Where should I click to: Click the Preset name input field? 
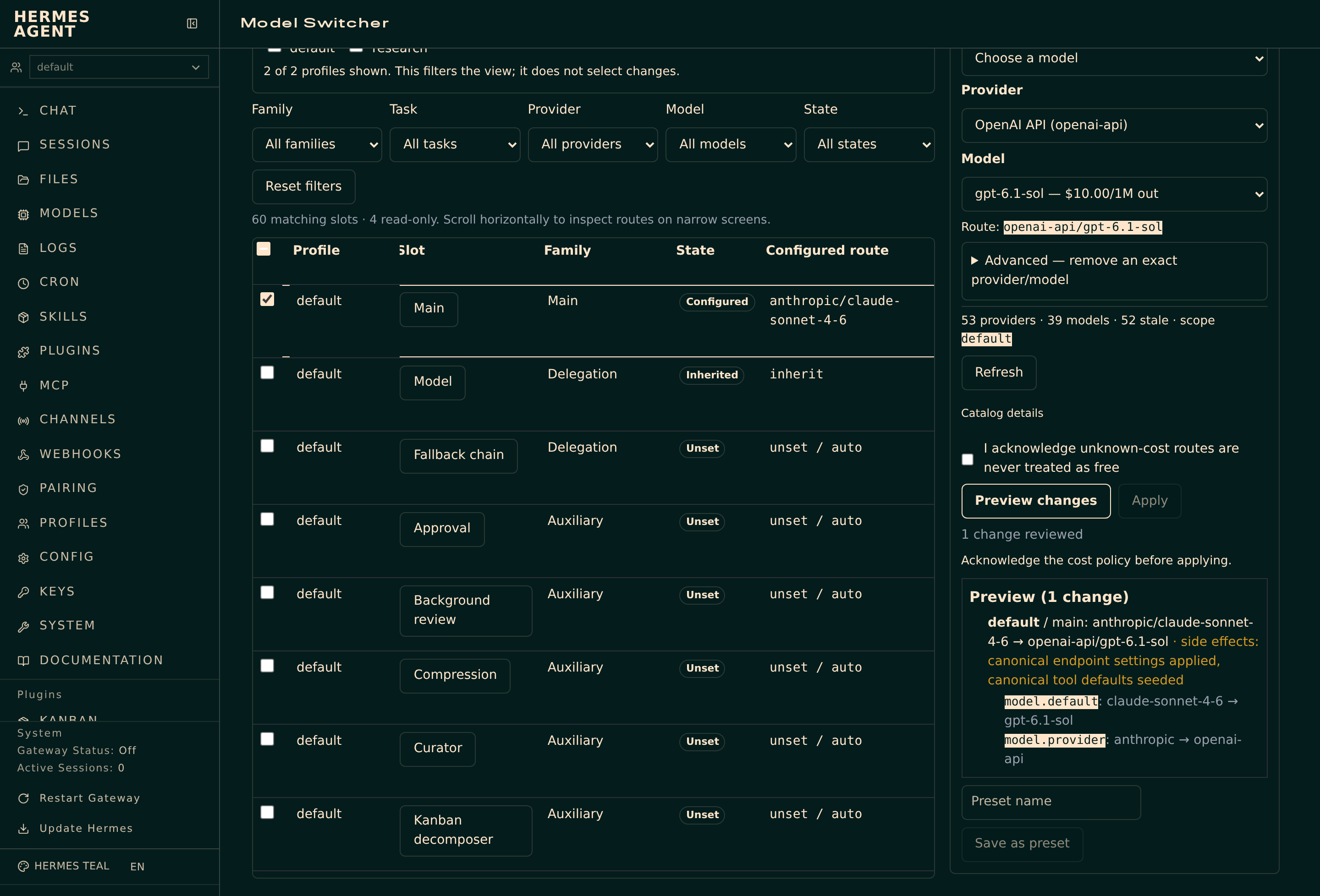coord(1051,802)
